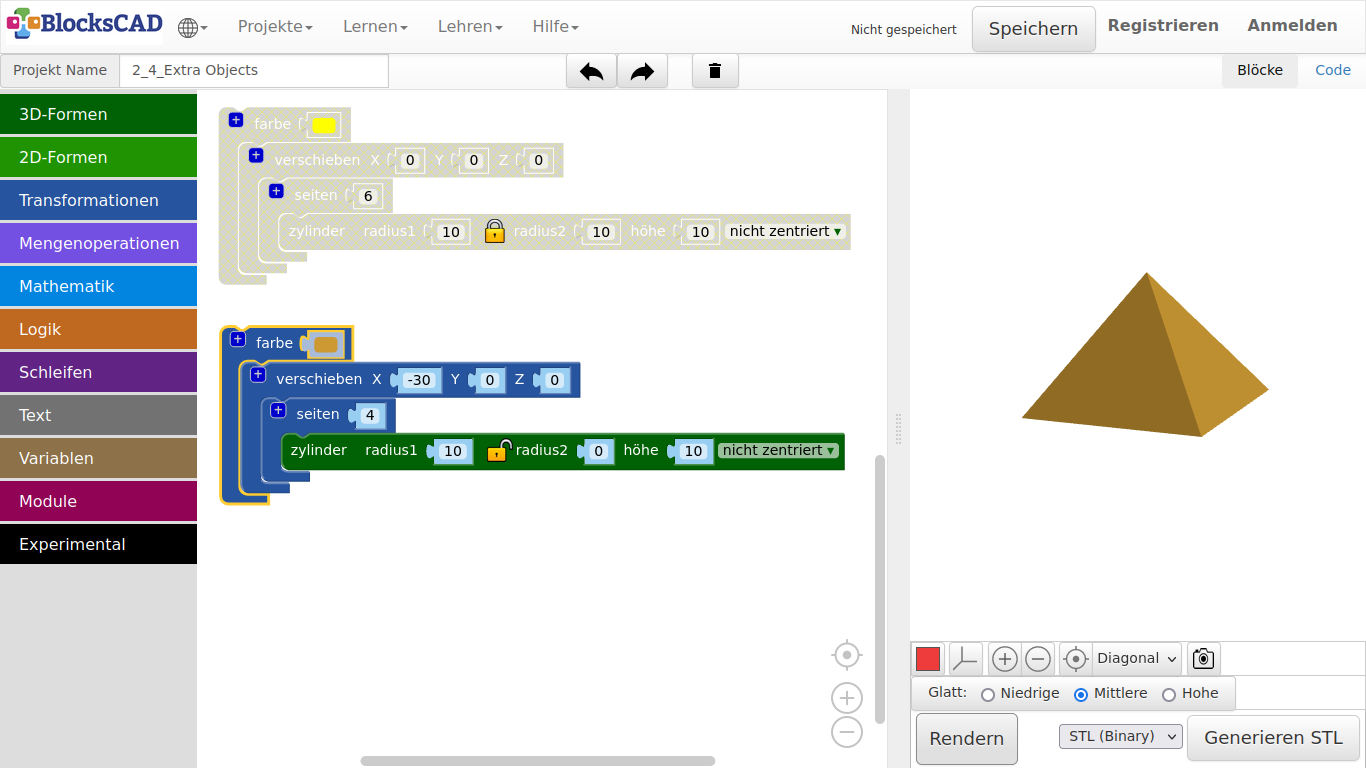
Task: Click the Speichern button
Action: [1033, 29]
